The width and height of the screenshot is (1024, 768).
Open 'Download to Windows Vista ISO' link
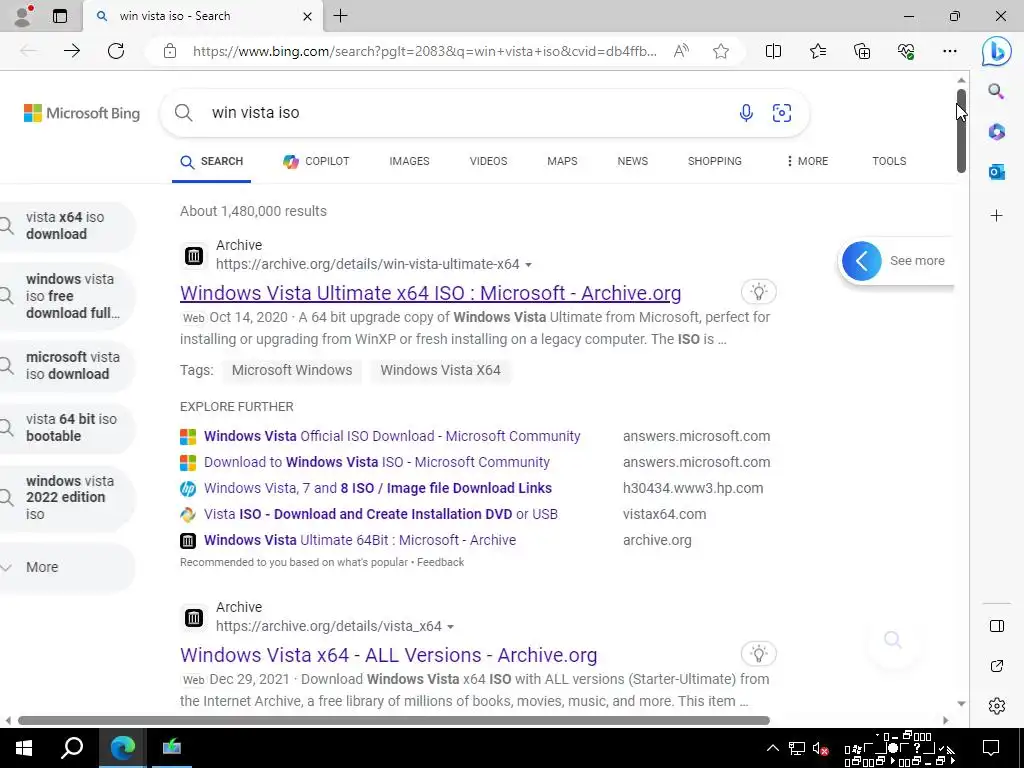tap(377, 462)
